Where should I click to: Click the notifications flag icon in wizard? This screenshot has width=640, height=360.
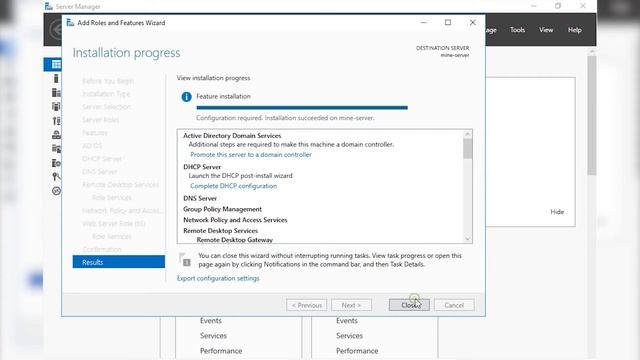tap(185, 260)
